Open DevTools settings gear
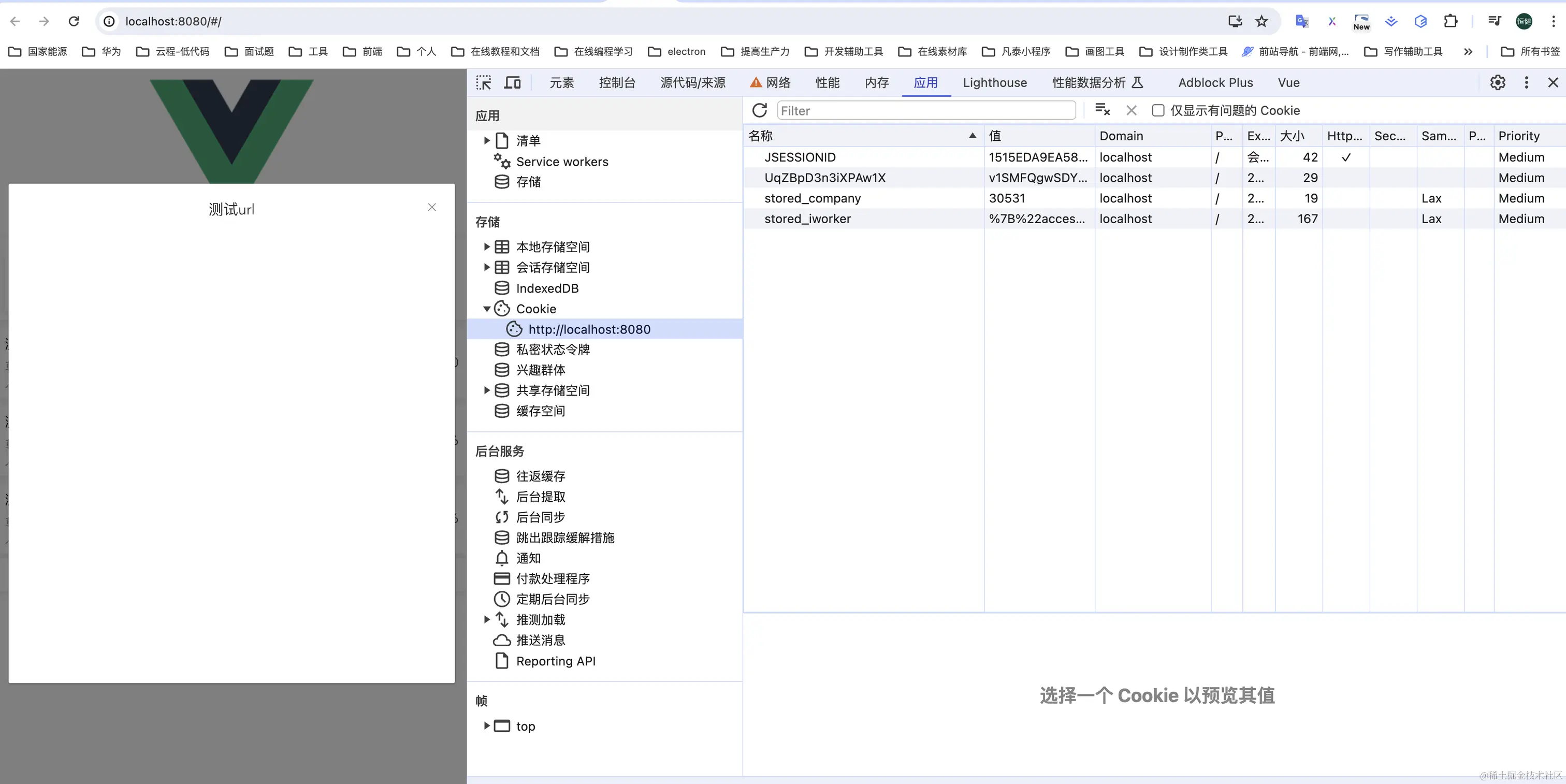The height and width of the screenshot is (784, 1566). [x=1497, y=83]
